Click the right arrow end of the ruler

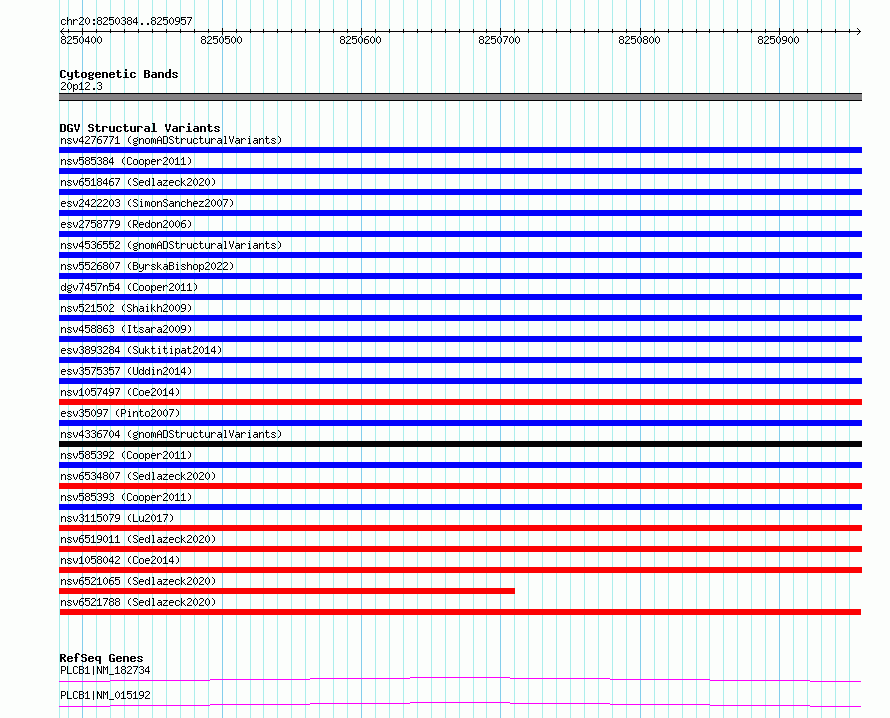coord(858,31)
